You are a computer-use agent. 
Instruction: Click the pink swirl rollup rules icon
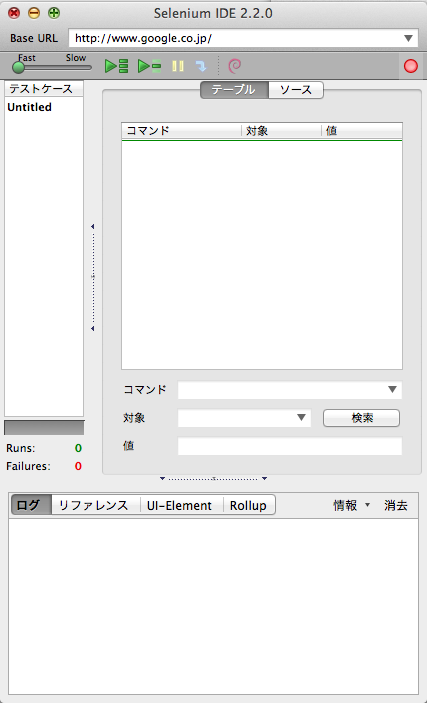click(235, 66)
